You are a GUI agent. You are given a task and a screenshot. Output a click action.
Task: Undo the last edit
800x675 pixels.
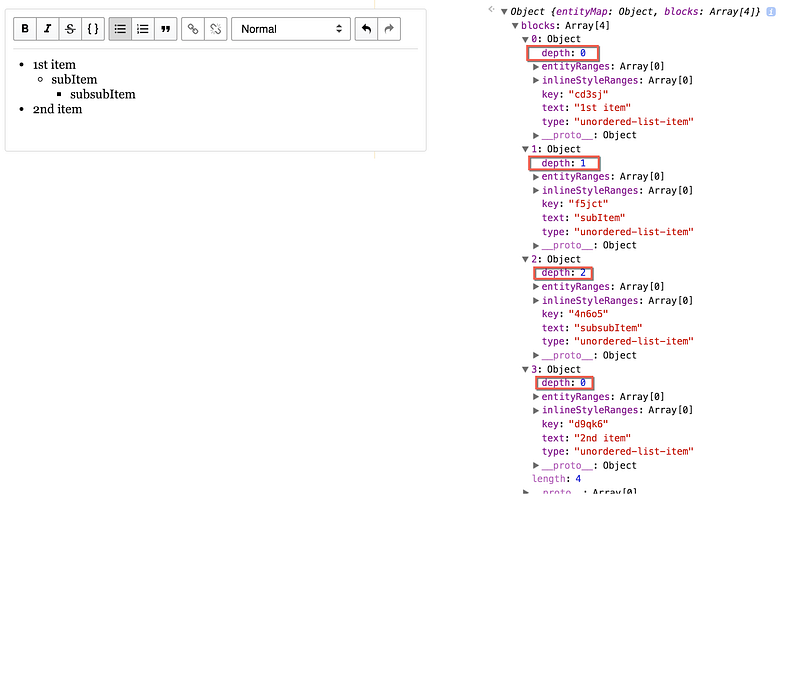point(366,29)
